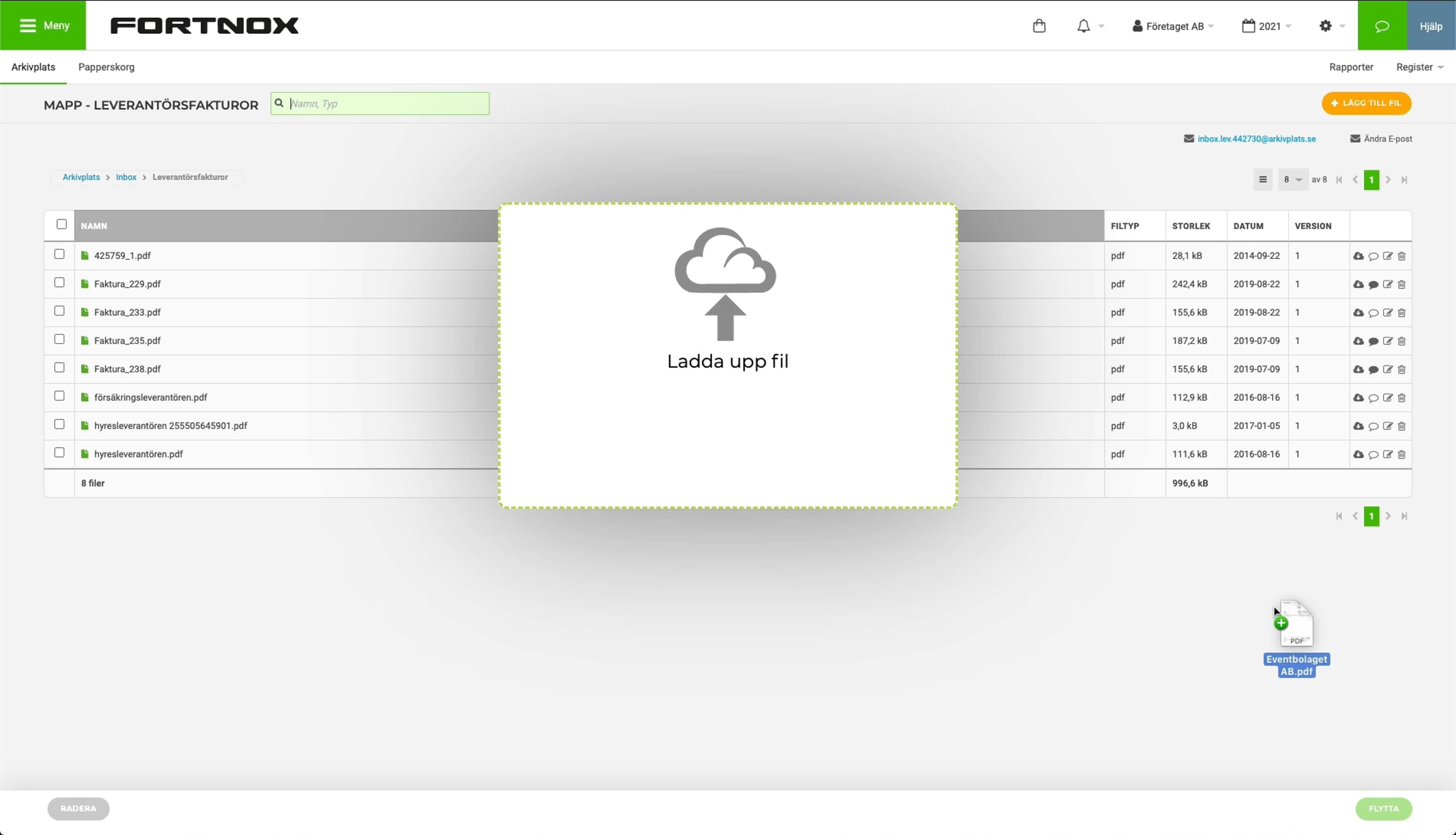The image size is (1456, 835).
Task: Open comments for Faktura_229.pdf
Action: 1373,284
